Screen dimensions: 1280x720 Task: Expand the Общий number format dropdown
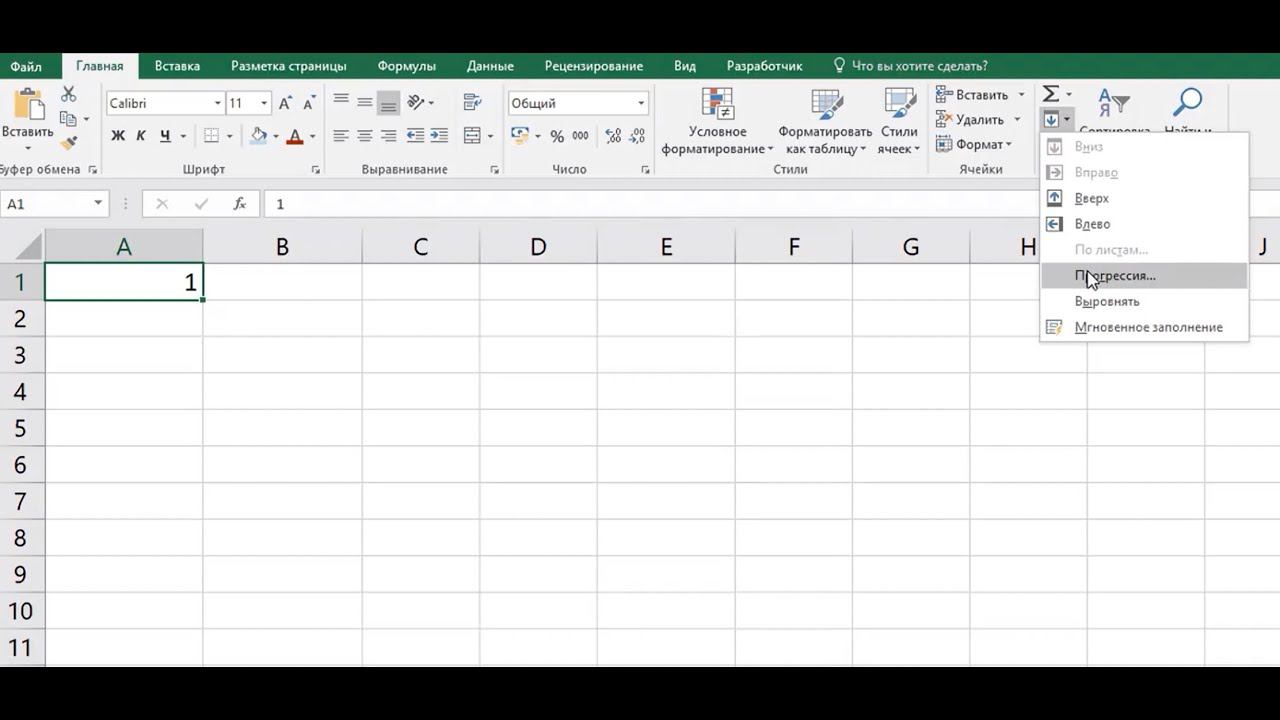coord(641,103)
